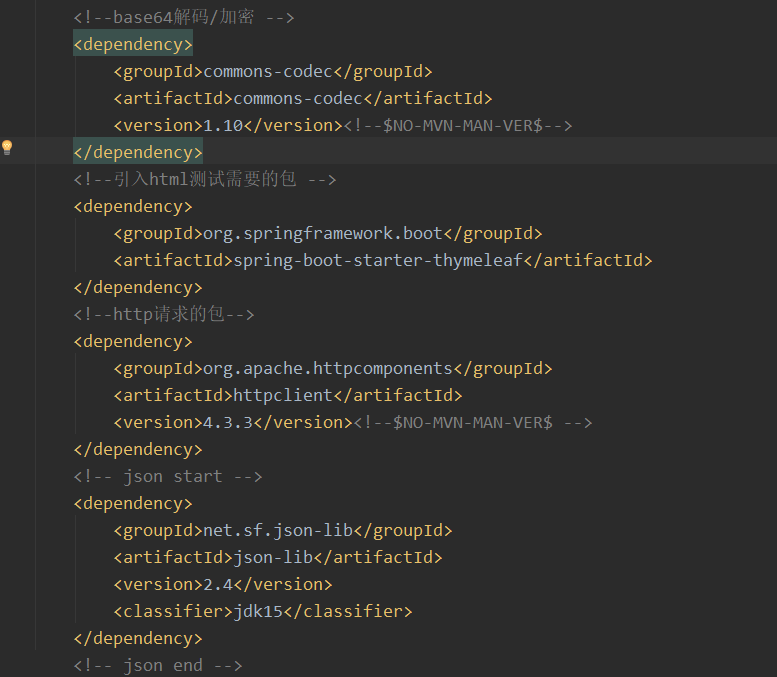
Task: Click the $NO-MVN-MAN-VER$ comment after version 1.10
Action: click(x=458, y=125)
